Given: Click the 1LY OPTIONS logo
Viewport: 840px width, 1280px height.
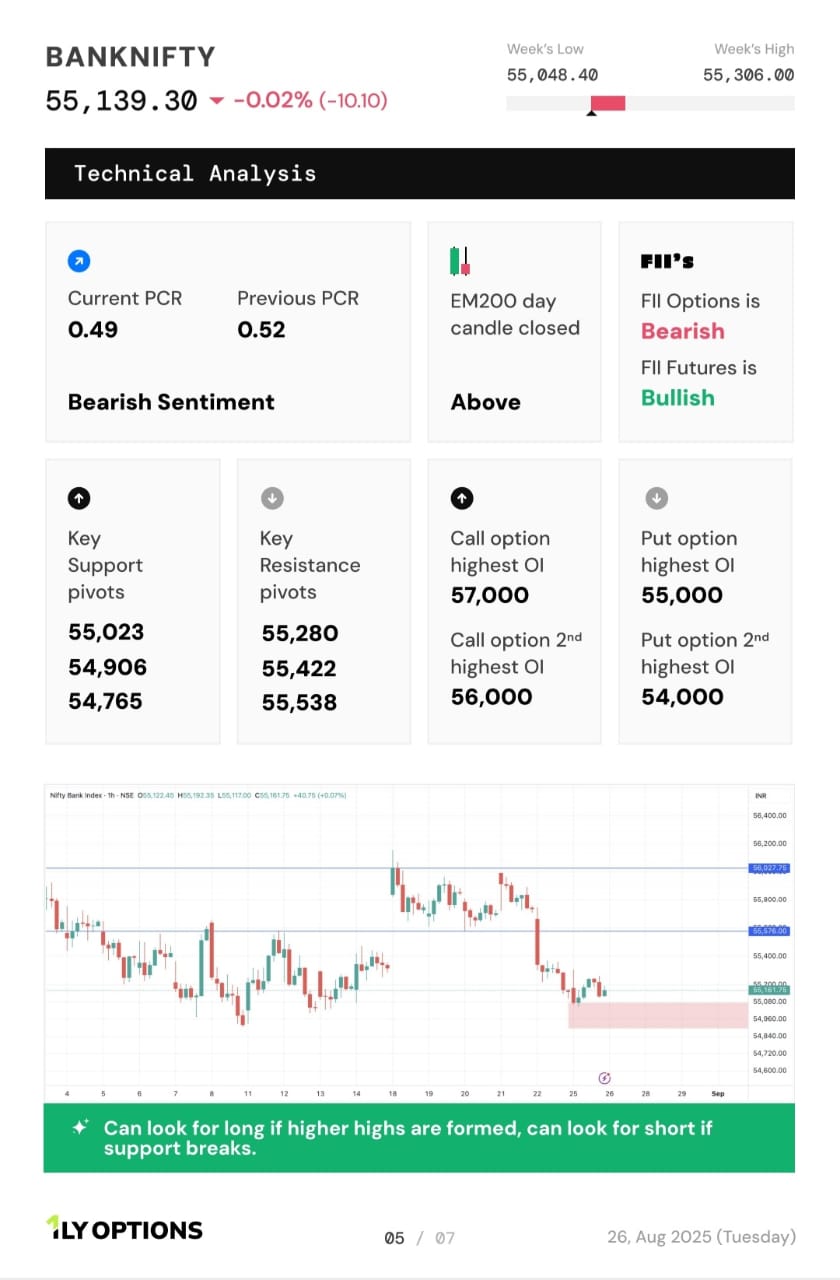Looking at the screenshot, I should (x=124, y=1229).
